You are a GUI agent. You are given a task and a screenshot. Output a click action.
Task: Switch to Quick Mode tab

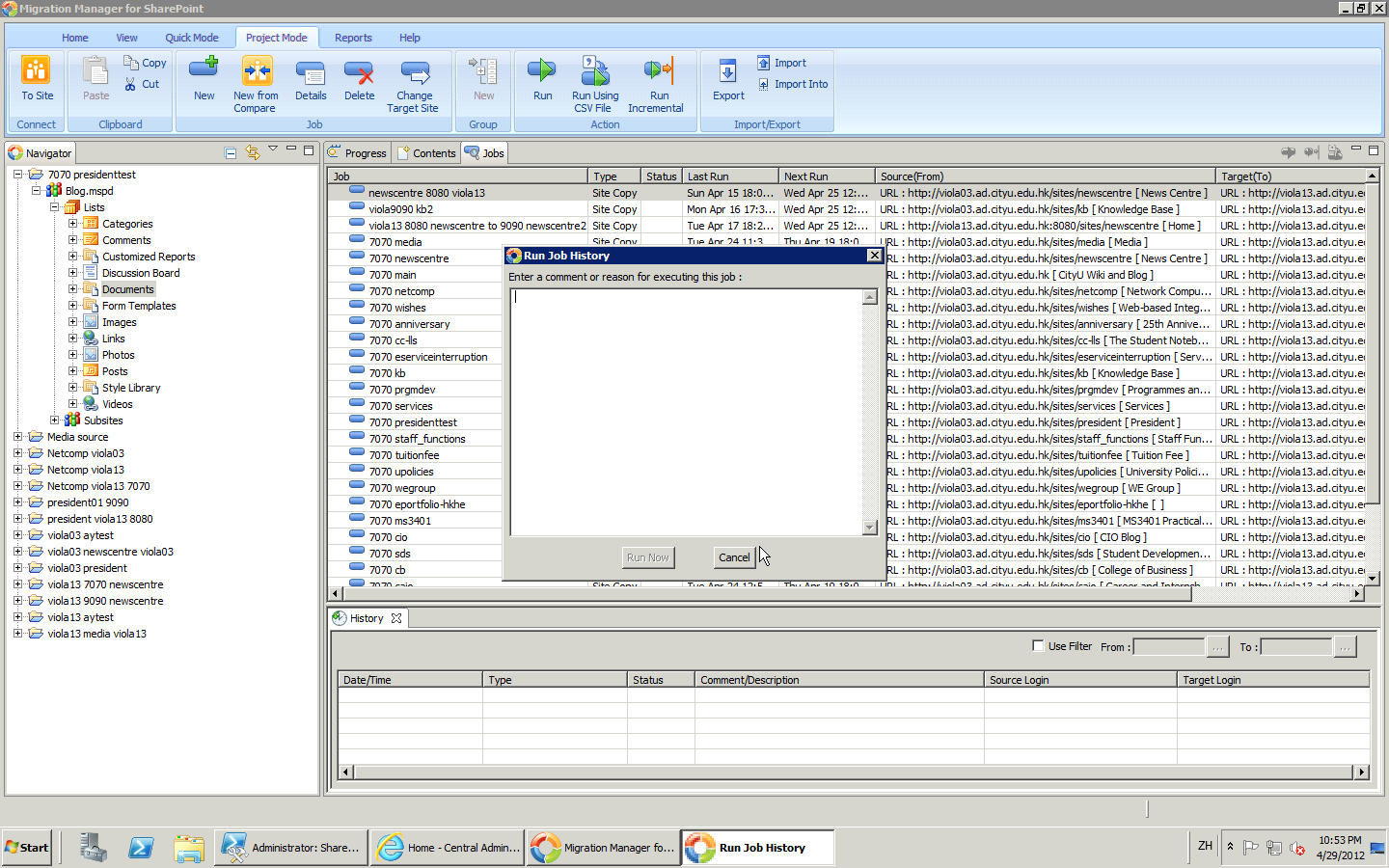192,38
